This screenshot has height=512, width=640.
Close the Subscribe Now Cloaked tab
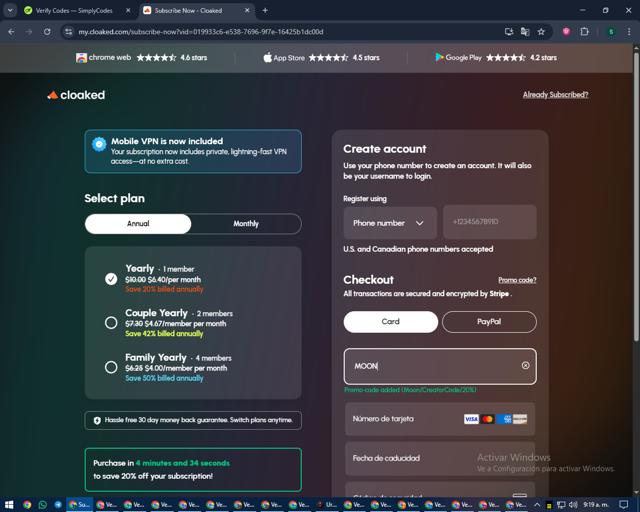tap(247, 11)
